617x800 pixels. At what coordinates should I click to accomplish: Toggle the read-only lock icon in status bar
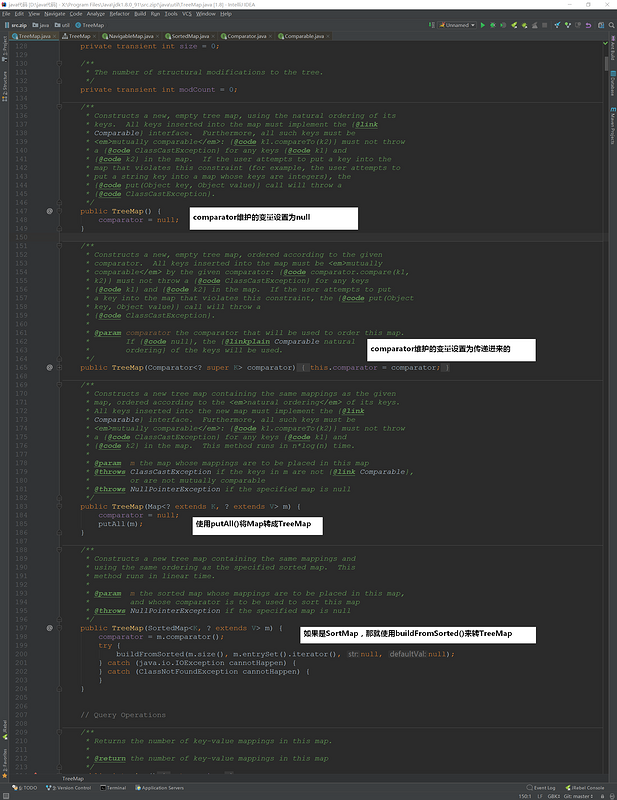602,796
